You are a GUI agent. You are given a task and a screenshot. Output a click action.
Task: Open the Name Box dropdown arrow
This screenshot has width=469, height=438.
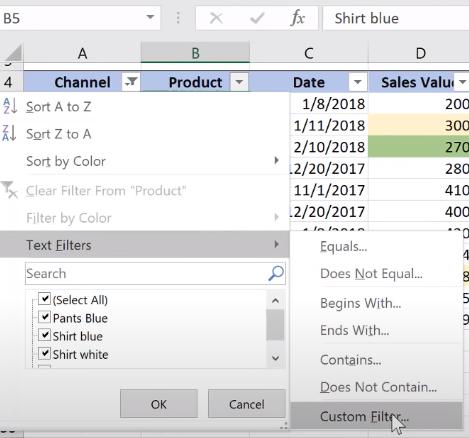pyautogui.click(x=150, y=17)
